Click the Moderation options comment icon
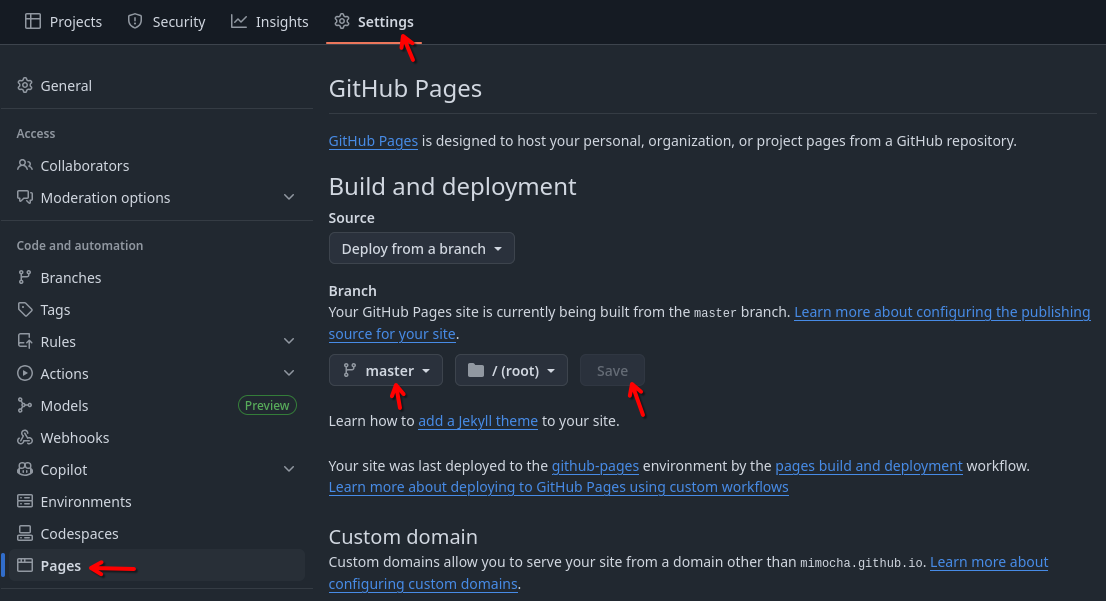Viewport: 1106px width, 601px height. pos(25,197)
